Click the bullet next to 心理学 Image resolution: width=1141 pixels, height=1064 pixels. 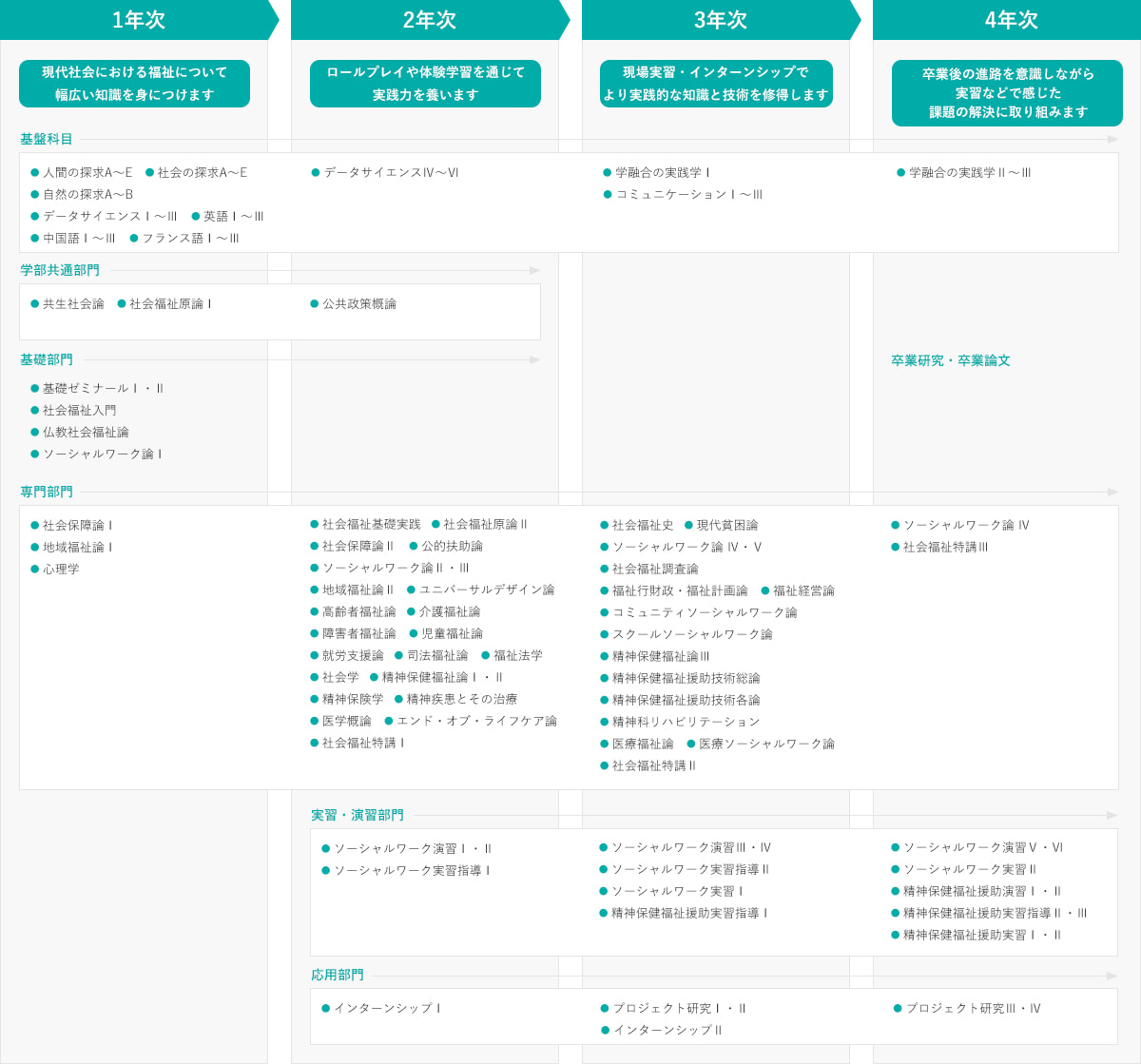35,570
